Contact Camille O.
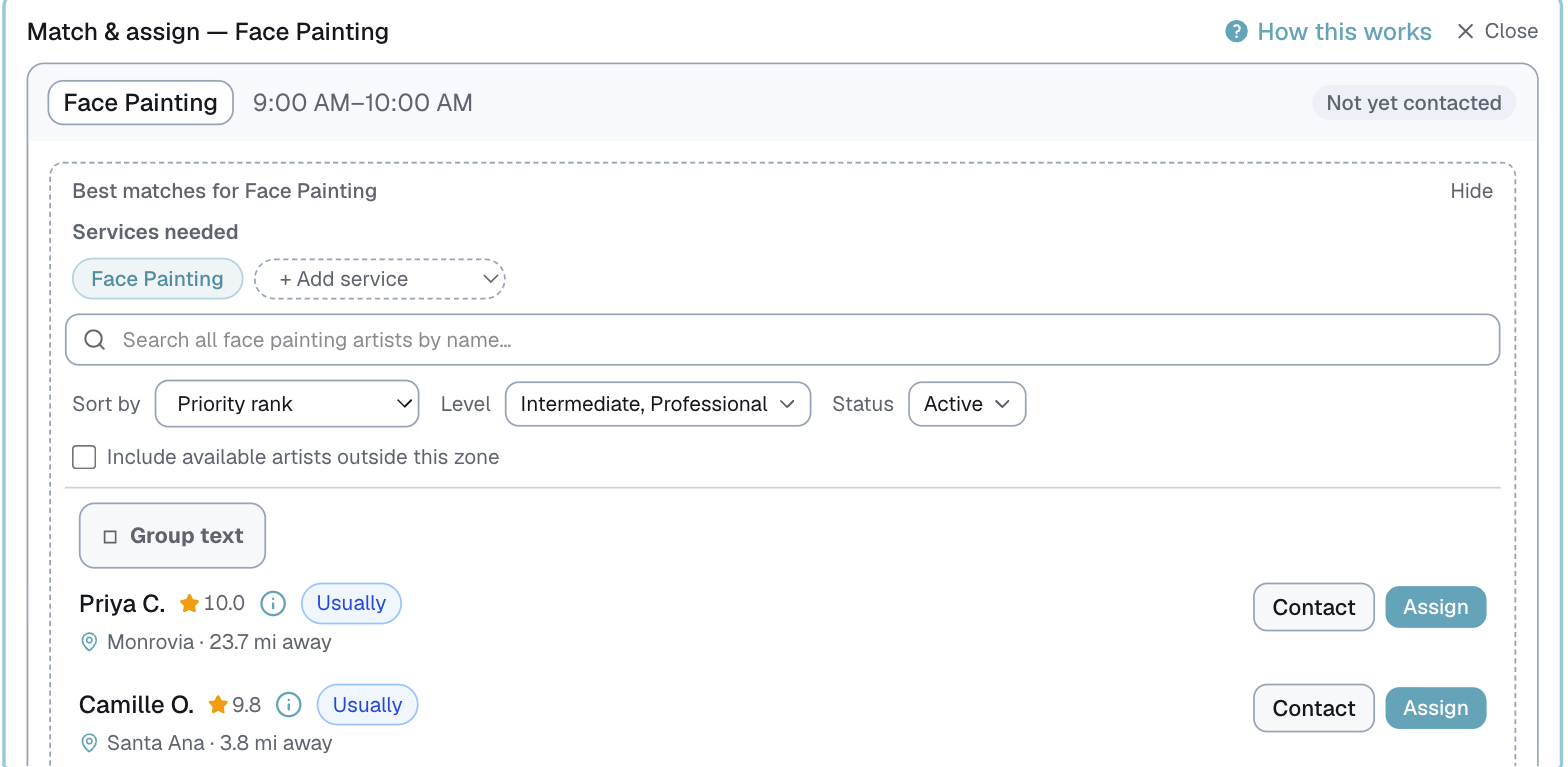 [x=1314, y=708]
